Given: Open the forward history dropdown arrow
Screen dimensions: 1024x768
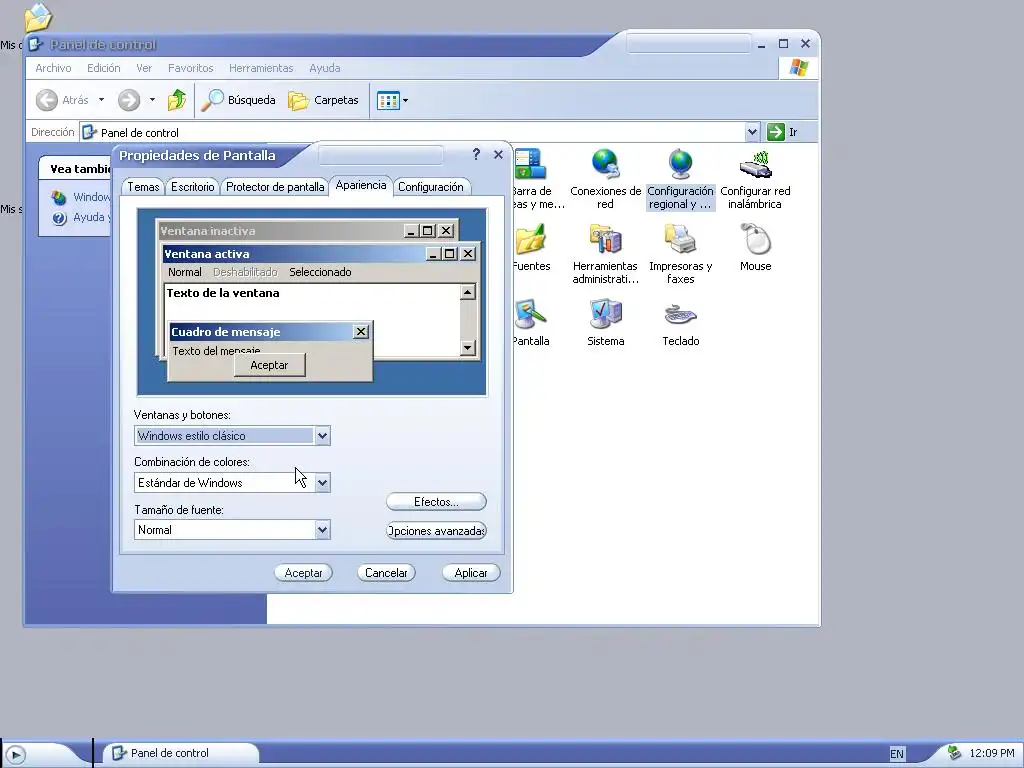Looking at the screenshot, I should pyautogui.click(x=152, y=100).
